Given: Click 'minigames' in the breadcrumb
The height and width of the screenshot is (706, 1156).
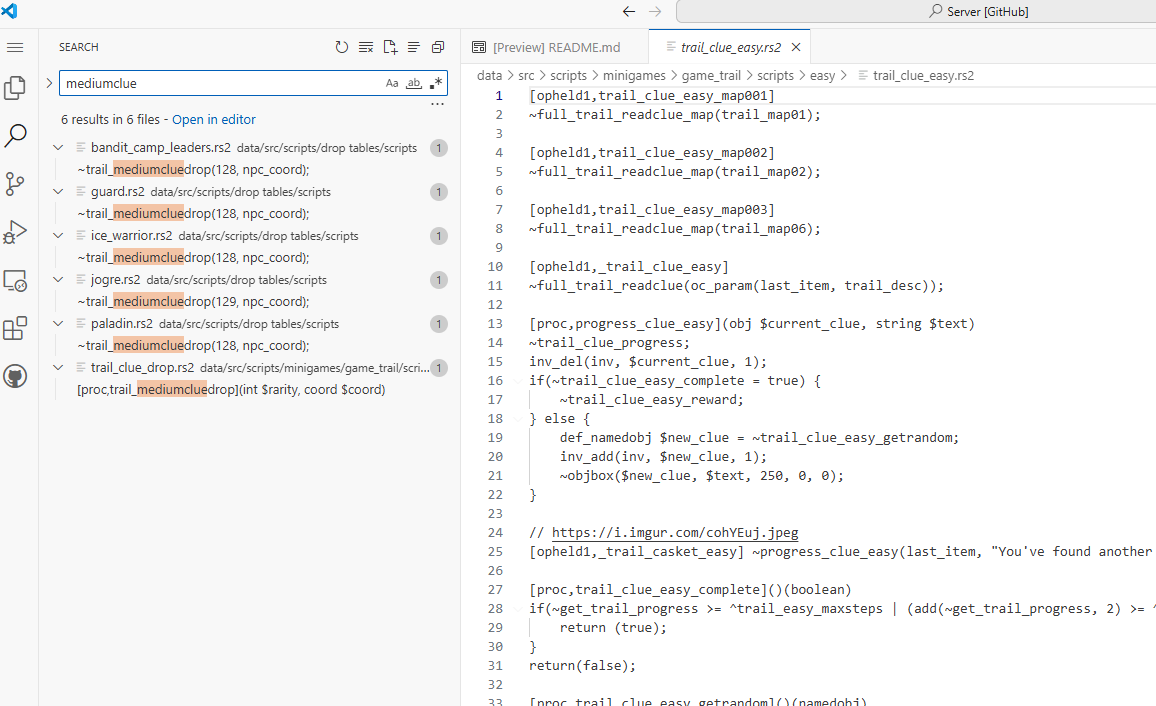Looking at the screenshot, I should pyautogui.click(x=634, y=75).
